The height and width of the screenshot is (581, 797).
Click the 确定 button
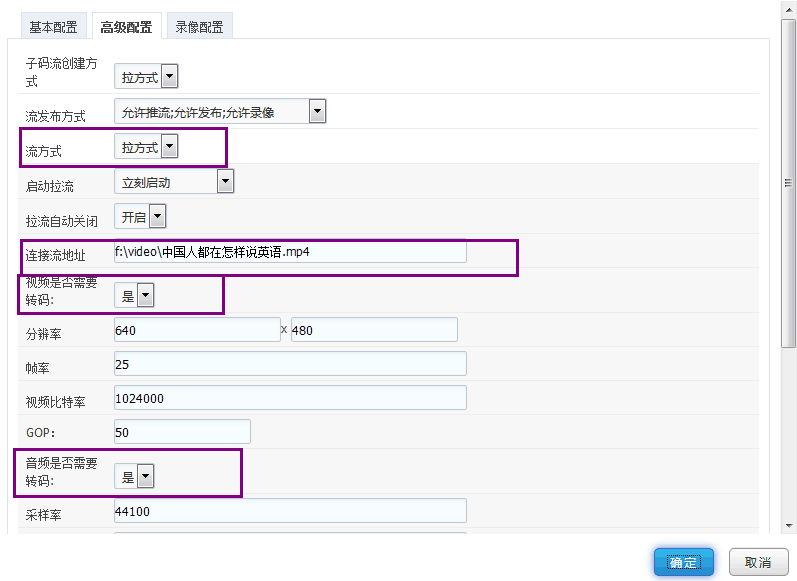tap(684, 562)
